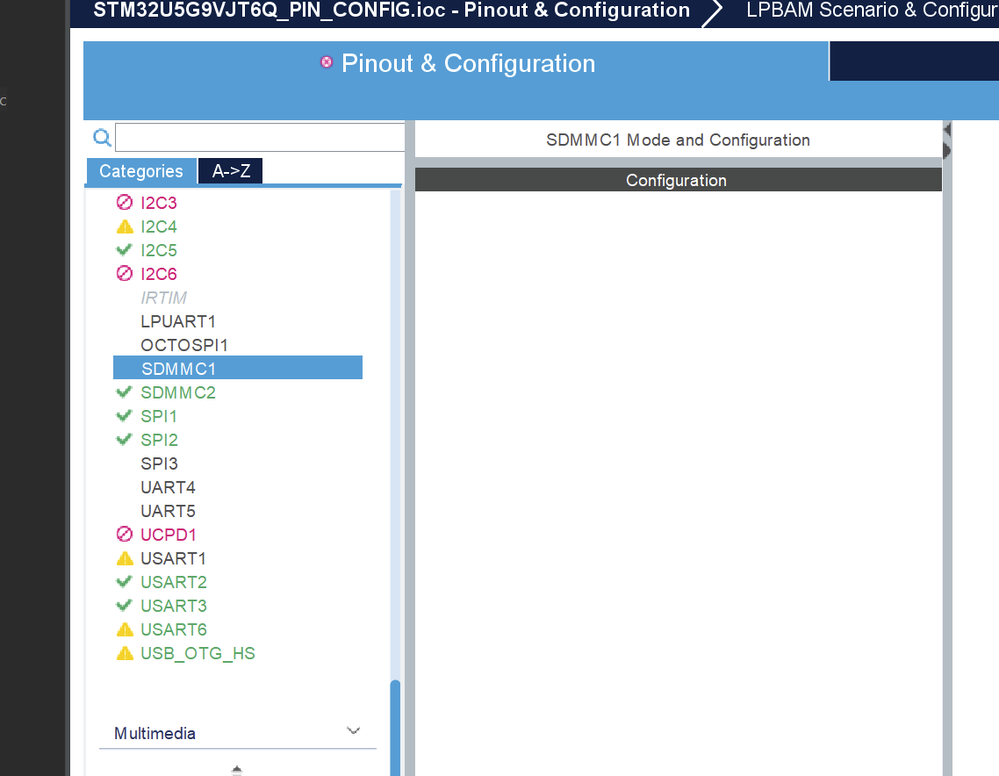This screenshot has height=776, width=999.
Task: Open the Pinout & Configuration main tab
Action: [456, 64]
